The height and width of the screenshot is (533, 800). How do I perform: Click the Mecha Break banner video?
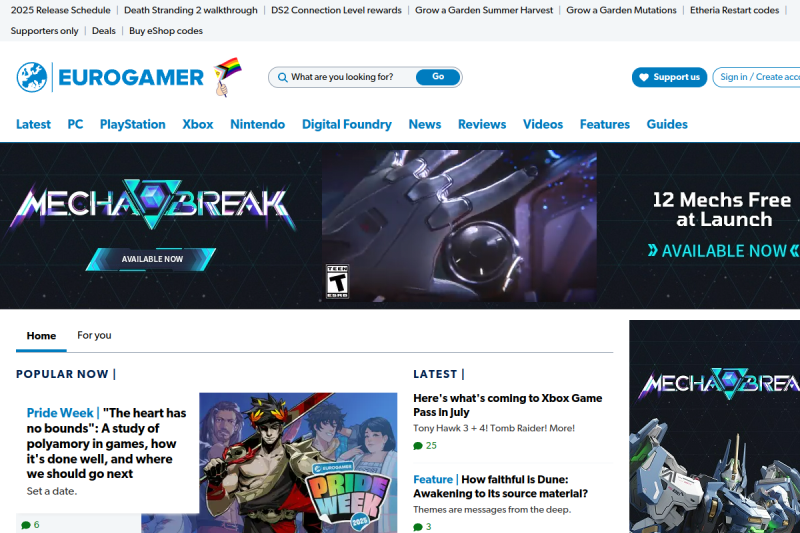[459, 226]
